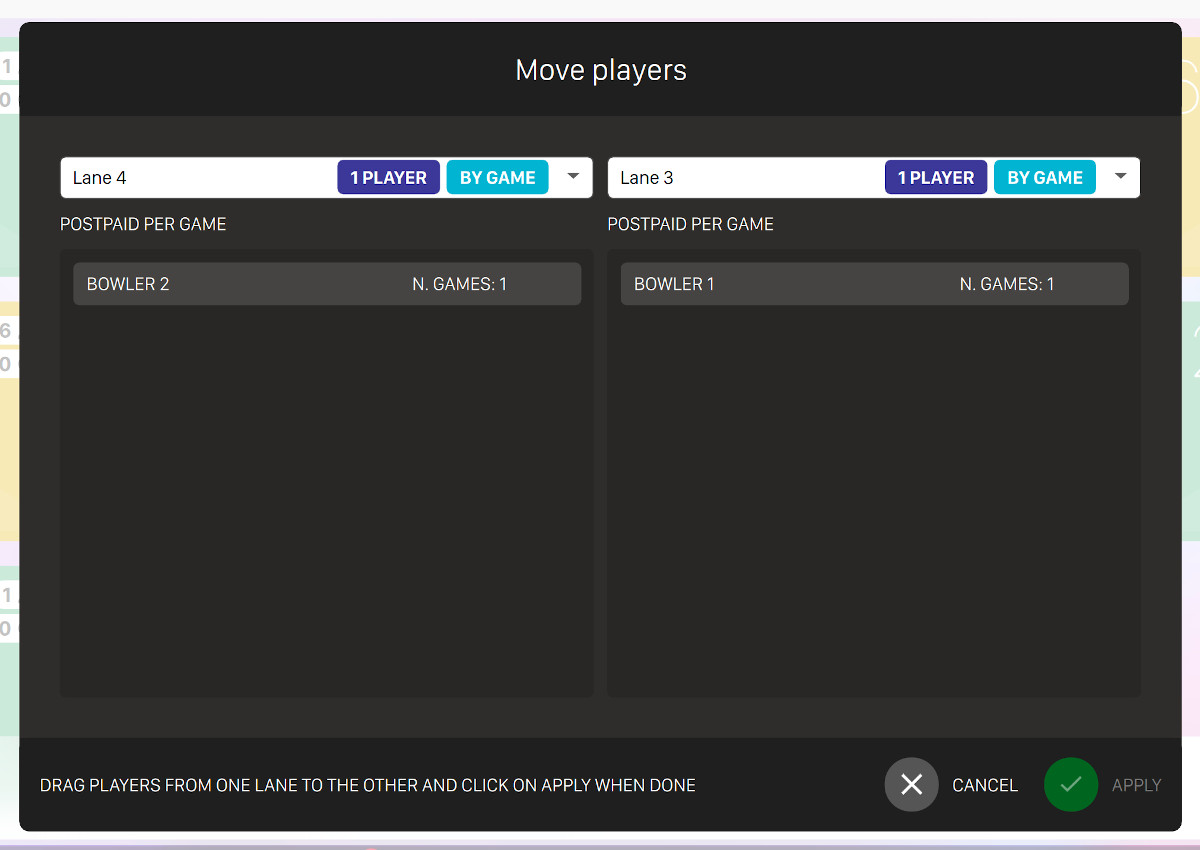1200x850 pixels.
Task: Click the Move players dialog title
Action: coord(600,70)
